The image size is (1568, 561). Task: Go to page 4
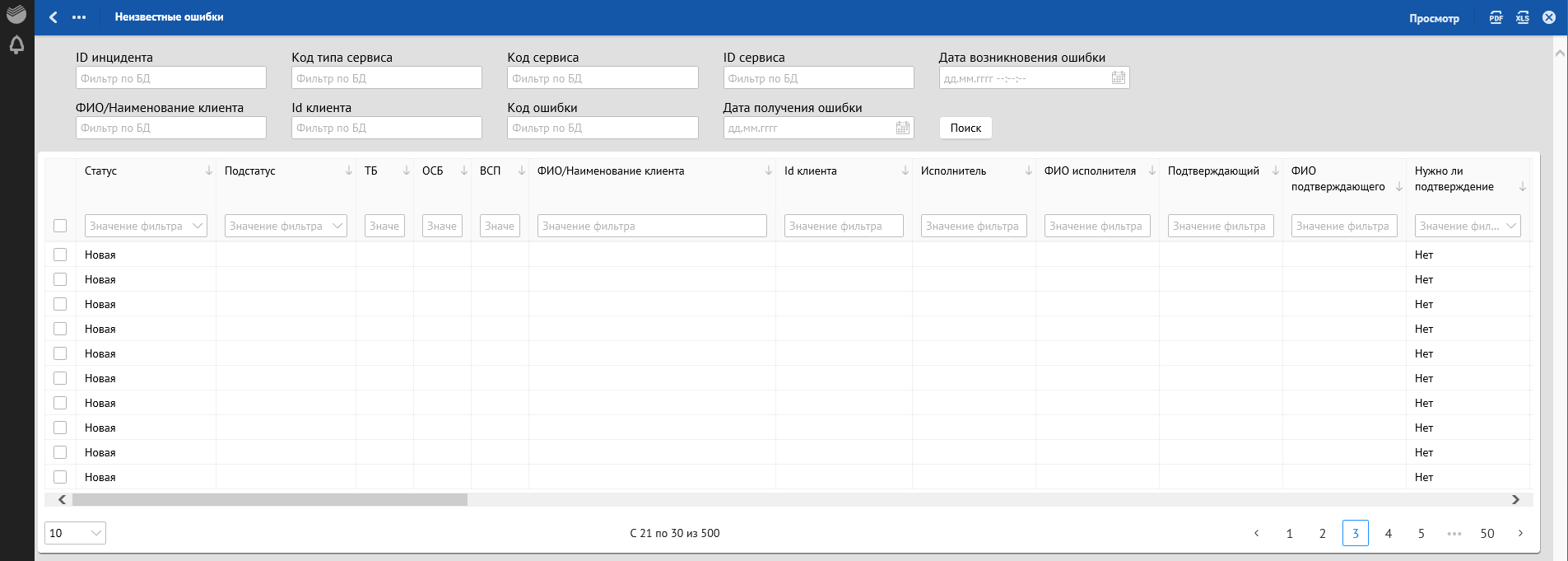point(1388,533)
